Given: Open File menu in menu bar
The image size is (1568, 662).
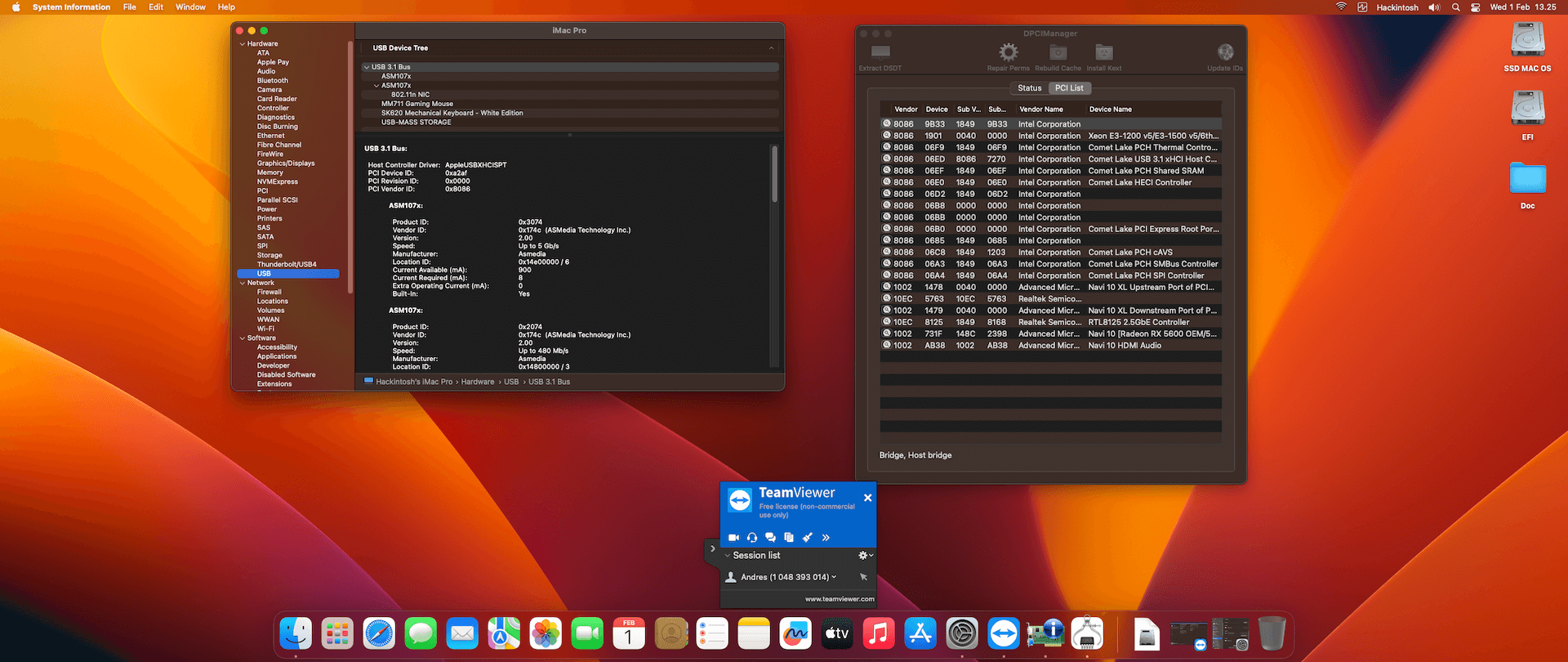Looking at the screenshot, I should pyautogui.click(x=130, y=7).
